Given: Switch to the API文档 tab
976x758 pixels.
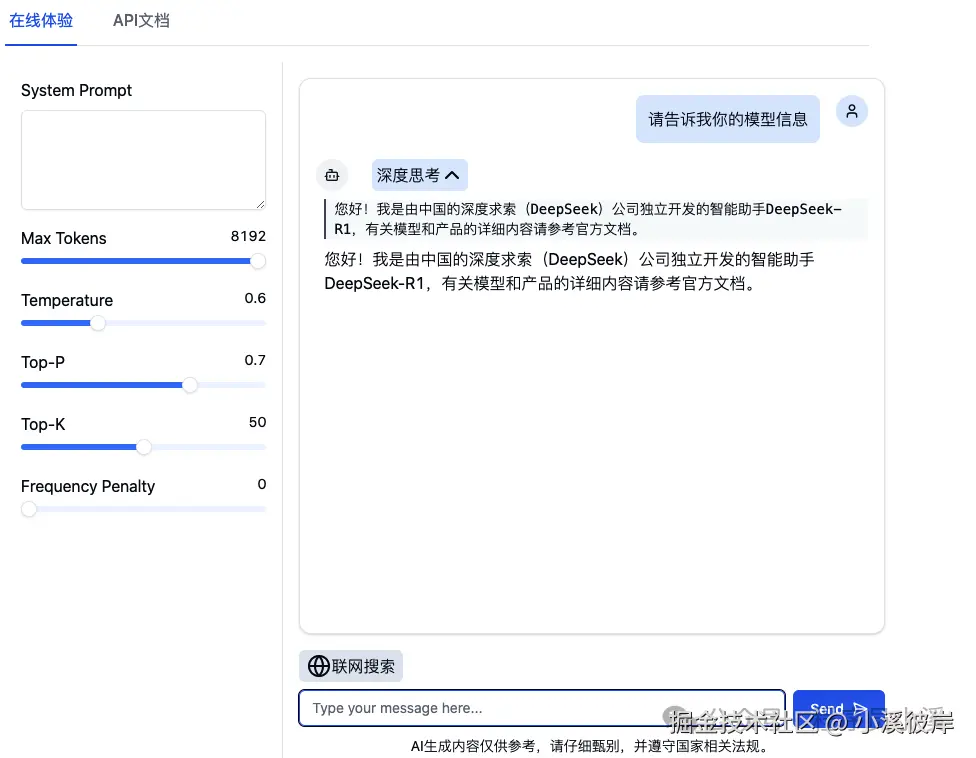Looking at the screenshot, I should coord(140,20).
